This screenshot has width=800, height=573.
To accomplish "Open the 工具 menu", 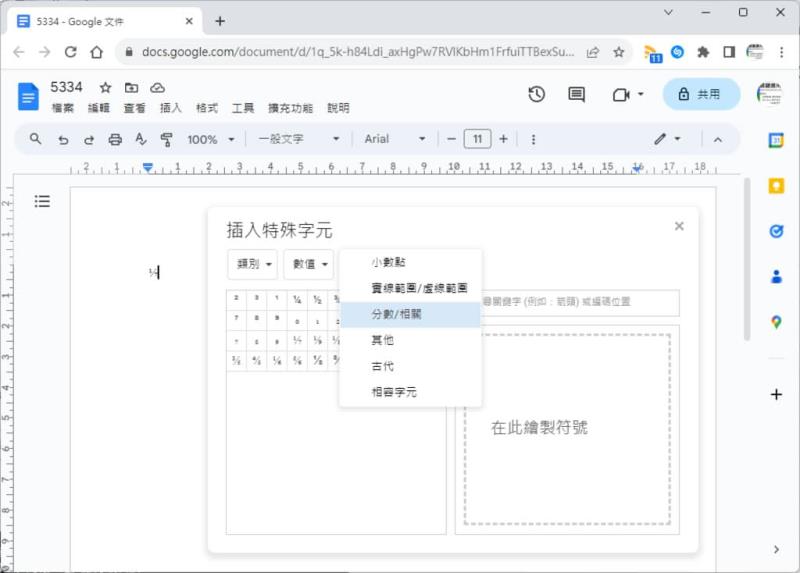I will [x=242, y=108].
